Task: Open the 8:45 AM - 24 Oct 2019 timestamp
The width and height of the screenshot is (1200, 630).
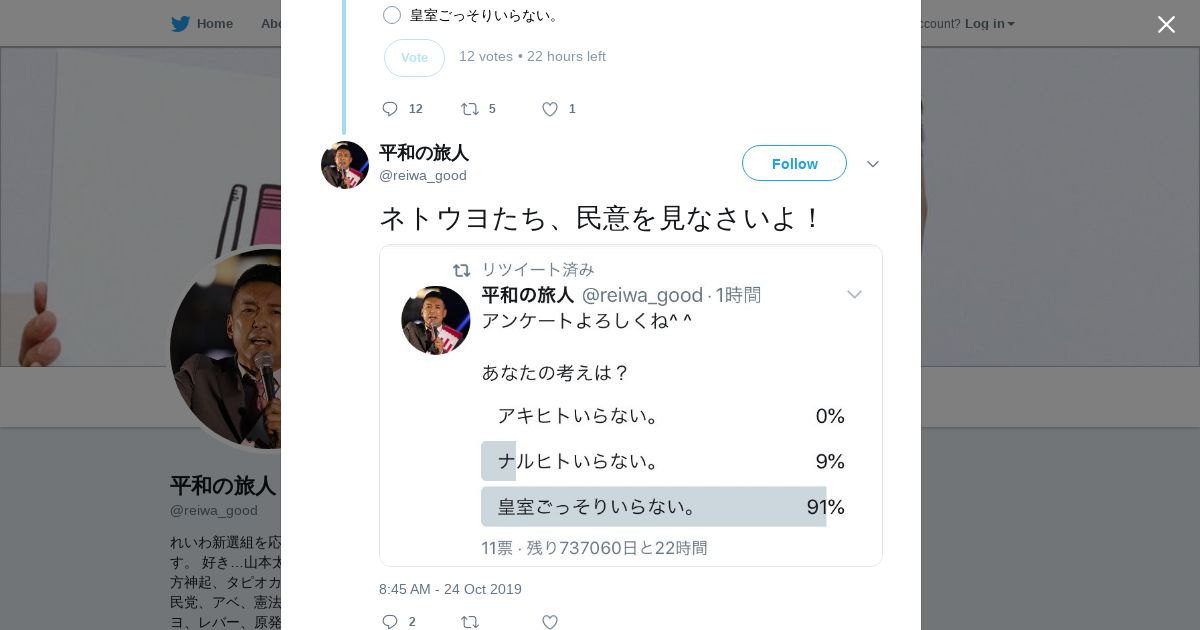Action: 450,590
